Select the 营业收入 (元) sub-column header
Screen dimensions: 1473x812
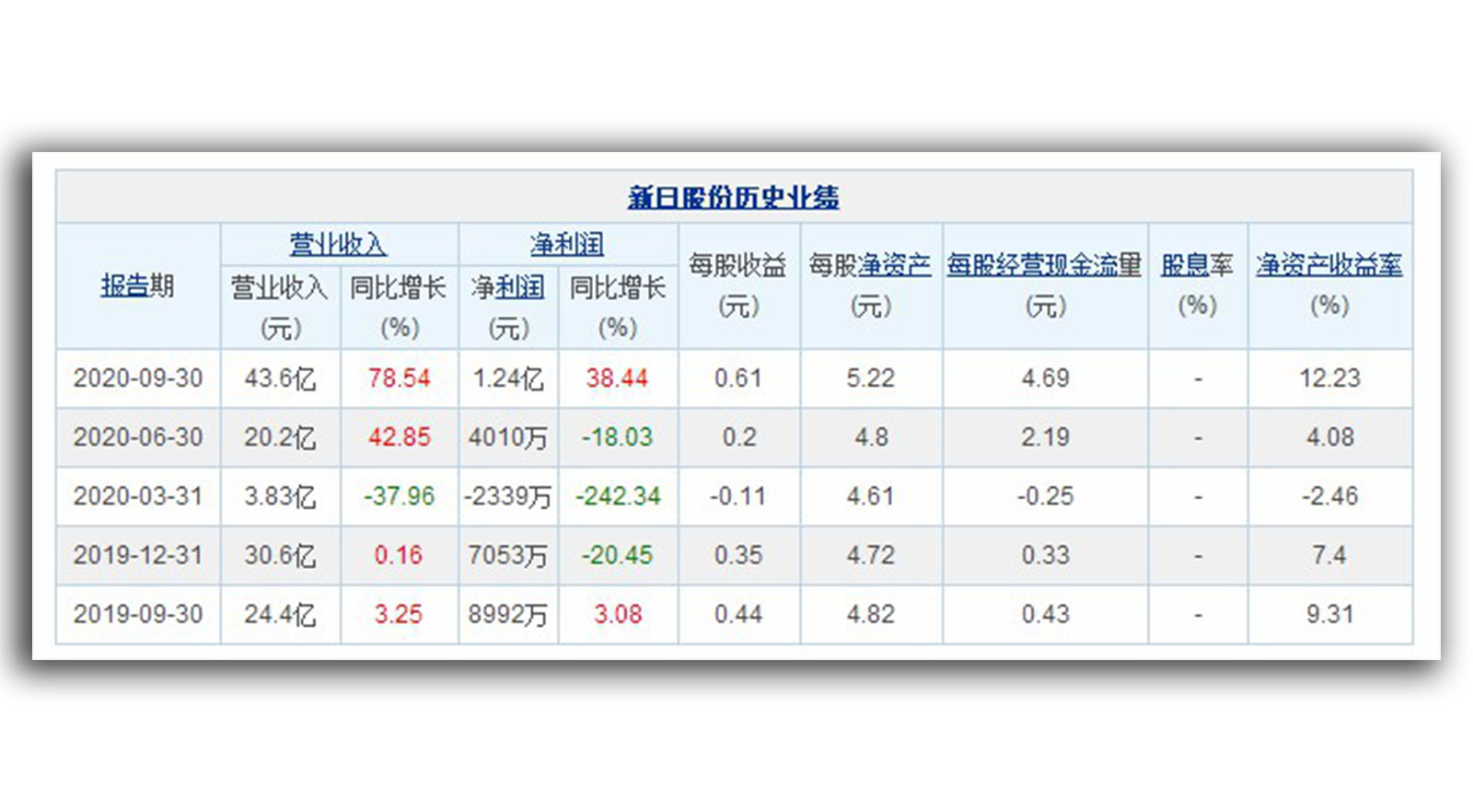coord(280,307)
